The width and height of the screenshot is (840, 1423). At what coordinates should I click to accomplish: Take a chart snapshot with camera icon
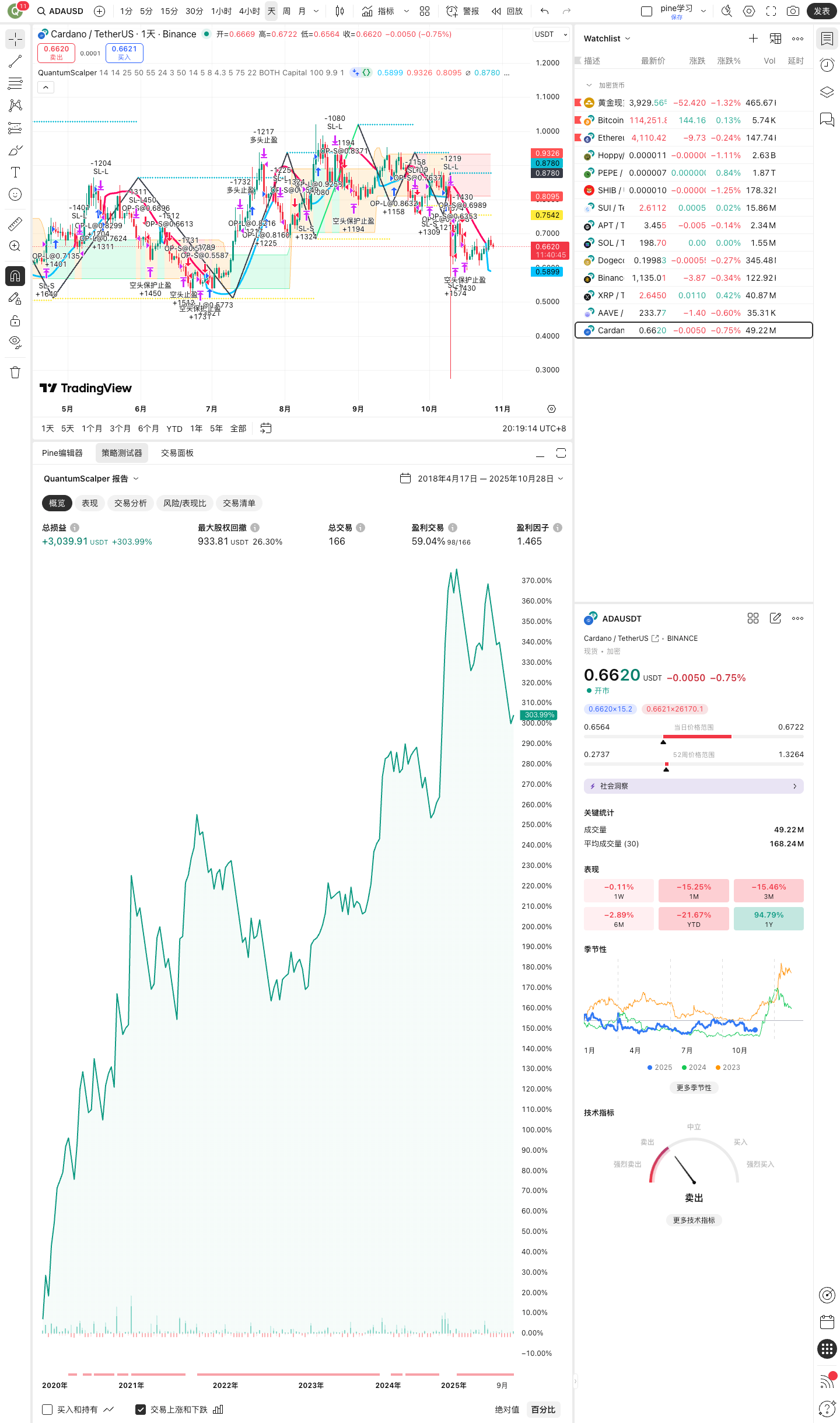(793, 11)
